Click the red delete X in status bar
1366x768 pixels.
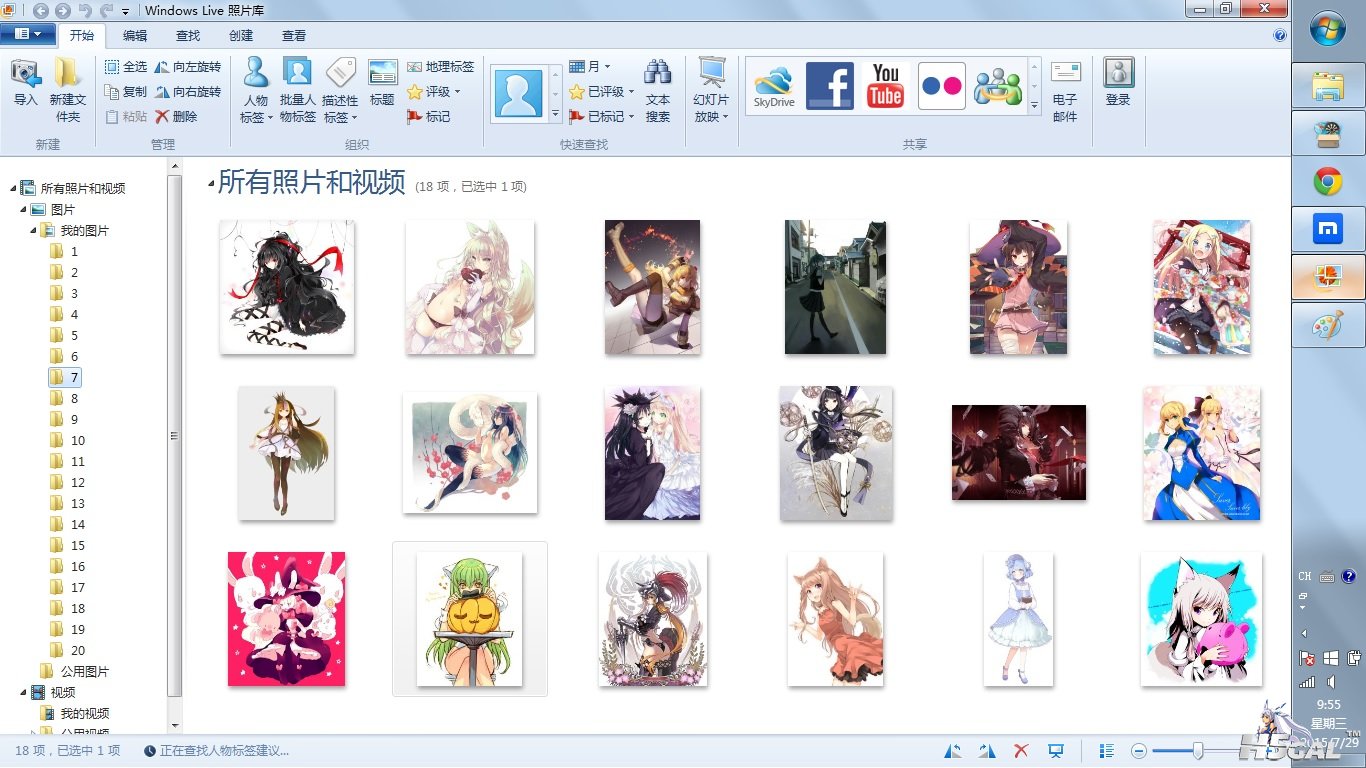pos(1021,751)
